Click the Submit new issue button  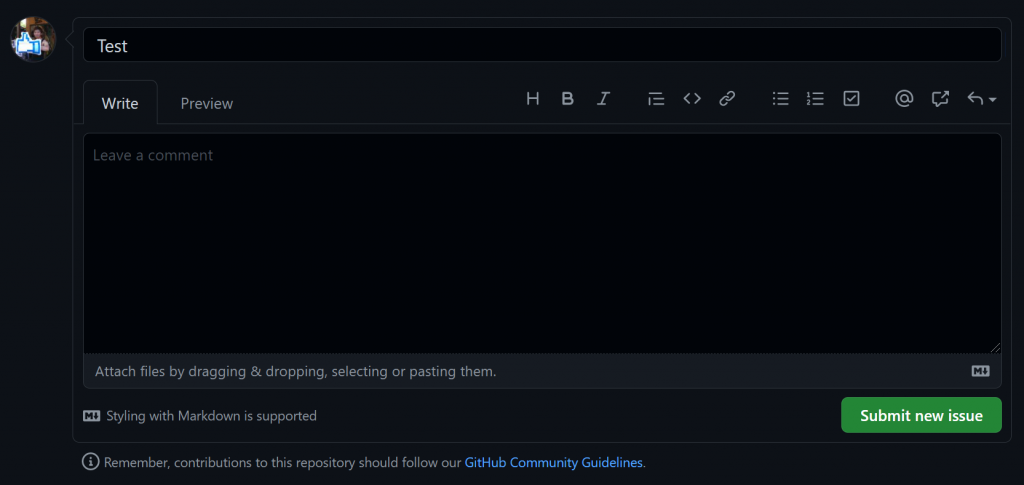pyautogui.click(x=921, y=415)
